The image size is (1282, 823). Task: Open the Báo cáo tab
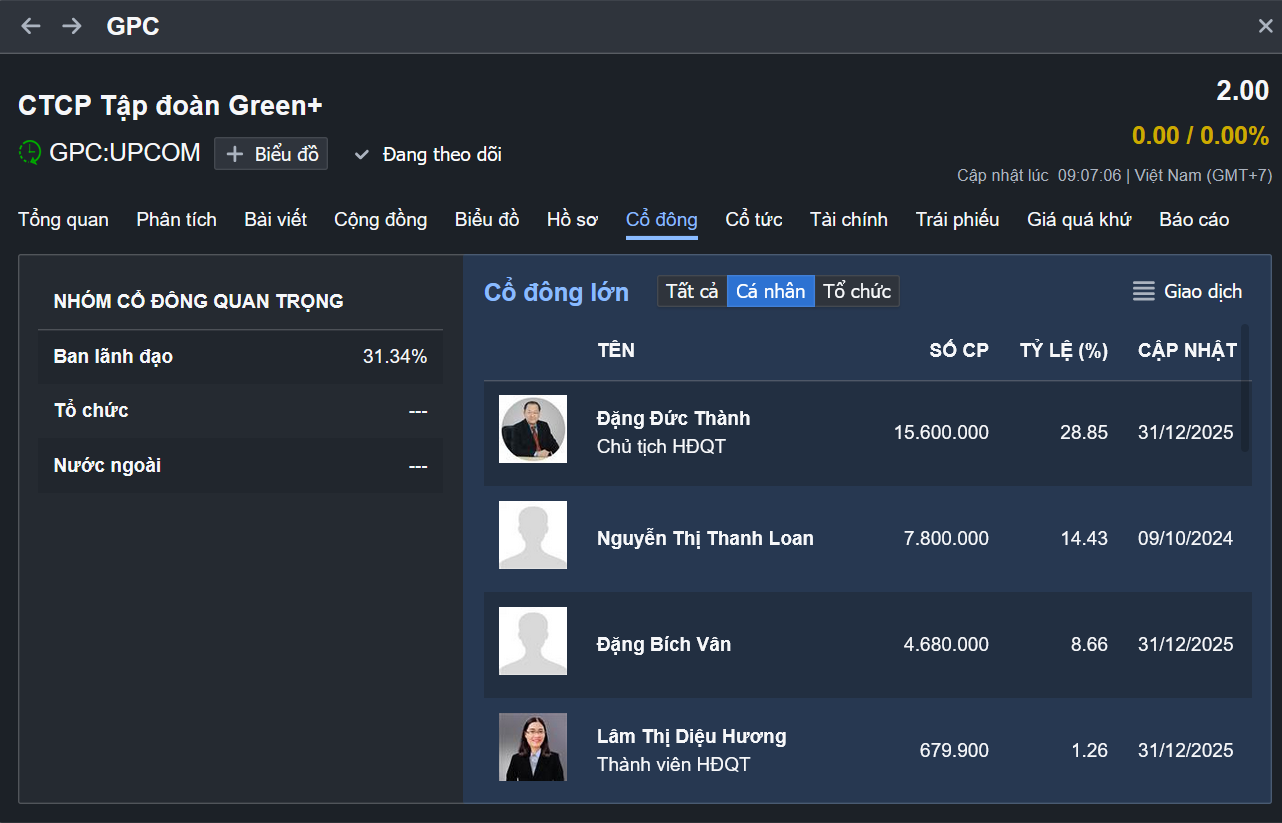coord(1194,219)
